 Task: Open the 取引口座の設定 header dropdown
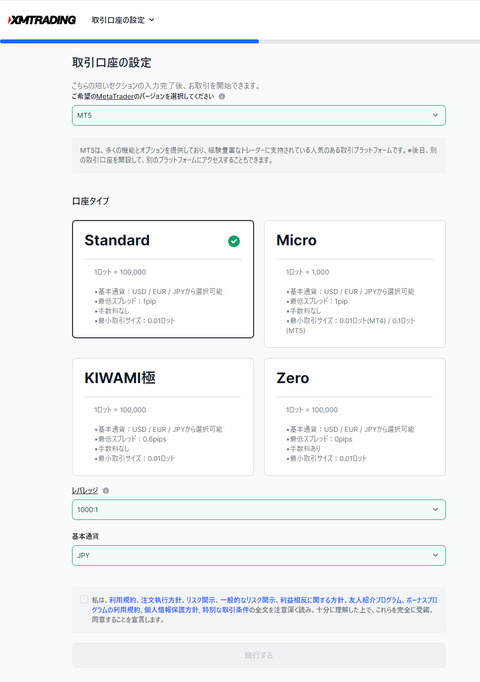coord(123,20)
